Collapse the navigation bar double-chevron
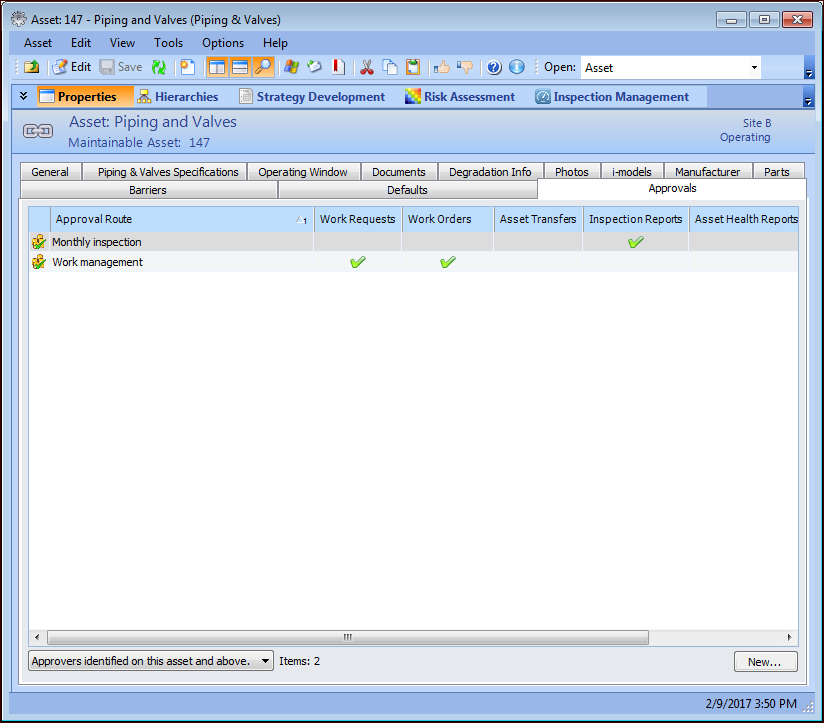The height and width of the screenshot is (723, 824). click(23, 96)
